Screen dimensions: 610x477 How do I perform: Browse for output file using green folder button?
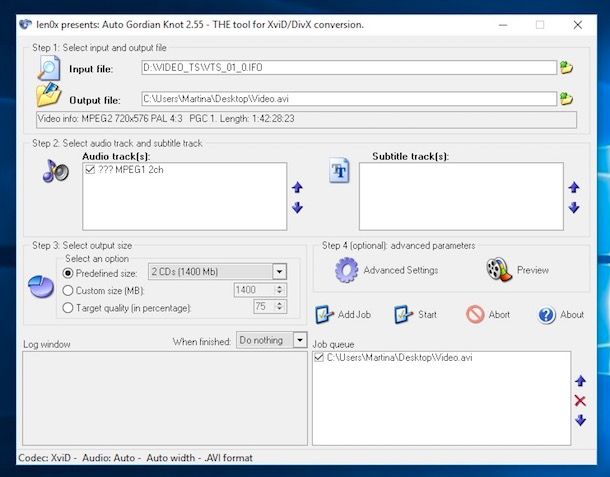click(x=566, y=99)
